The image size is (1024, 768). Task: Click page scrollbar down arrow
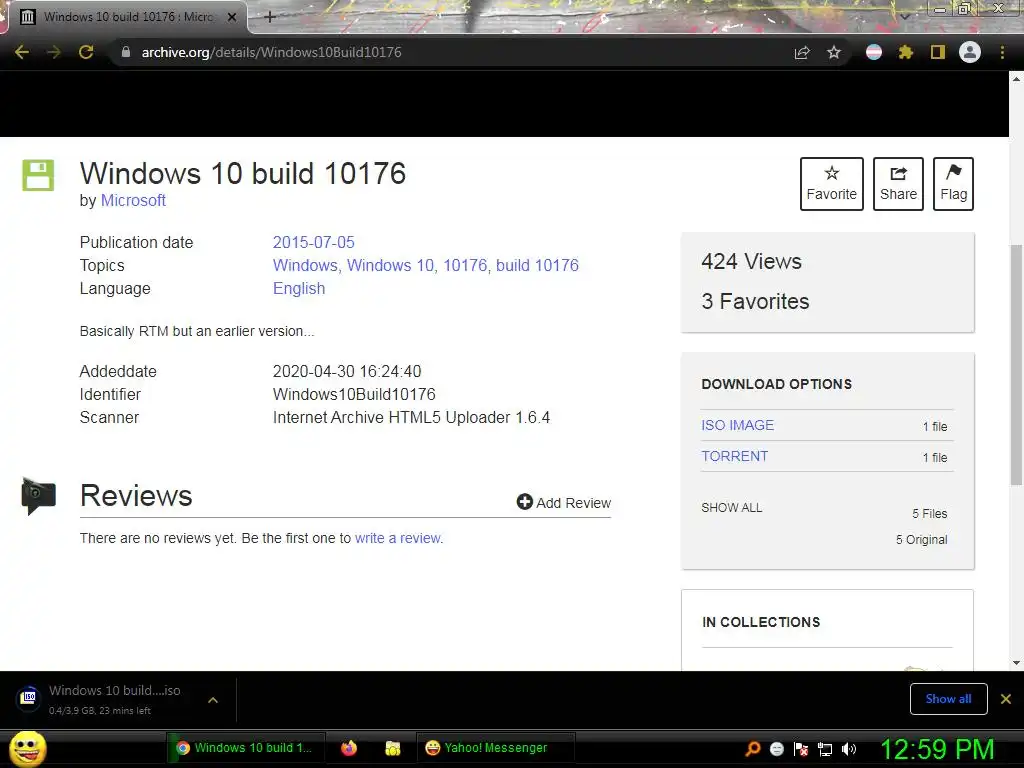(1016, 663)
